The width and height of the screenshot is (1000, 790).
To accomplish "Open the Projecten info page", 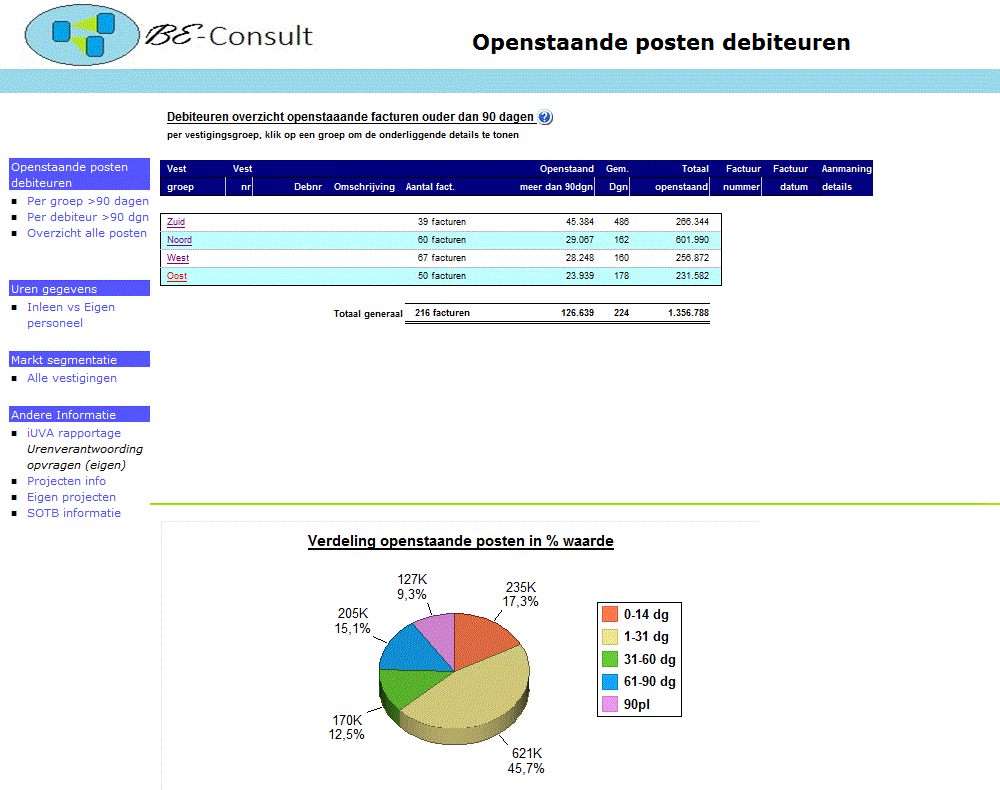I will tap(66, 481).
